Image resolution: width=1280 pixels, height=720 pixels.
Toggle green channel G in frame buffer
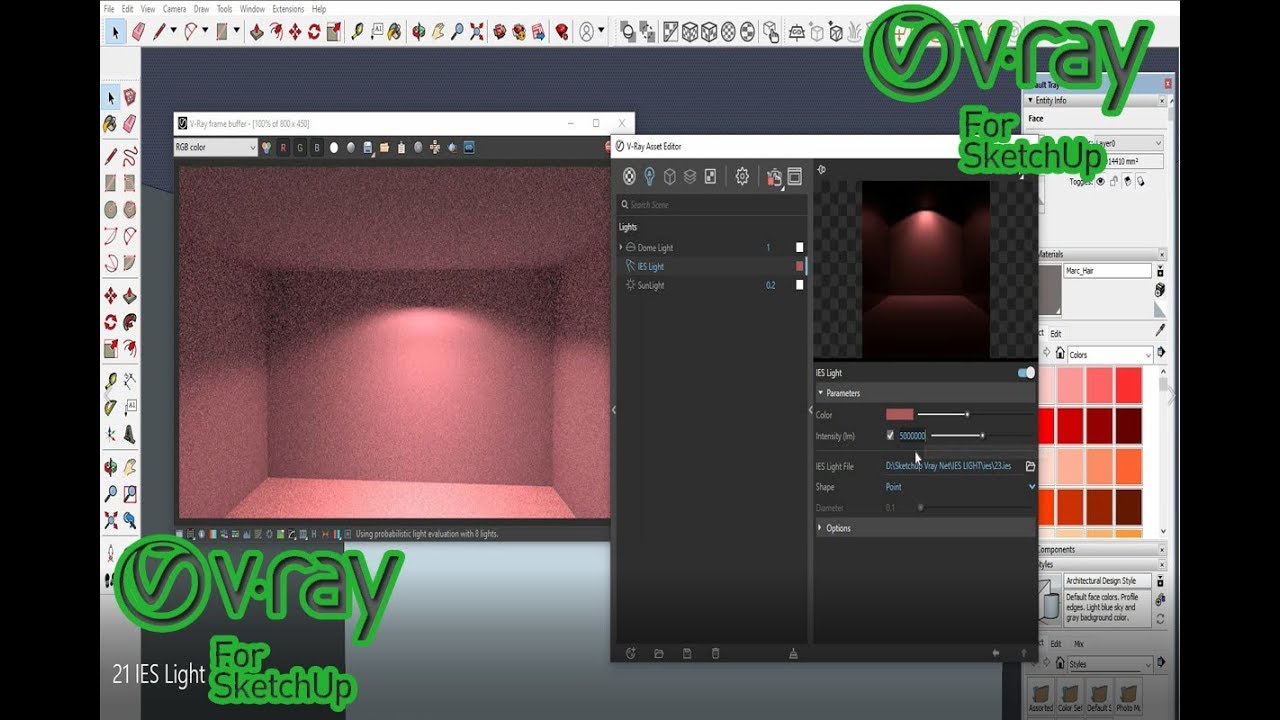tap(300, 147)
